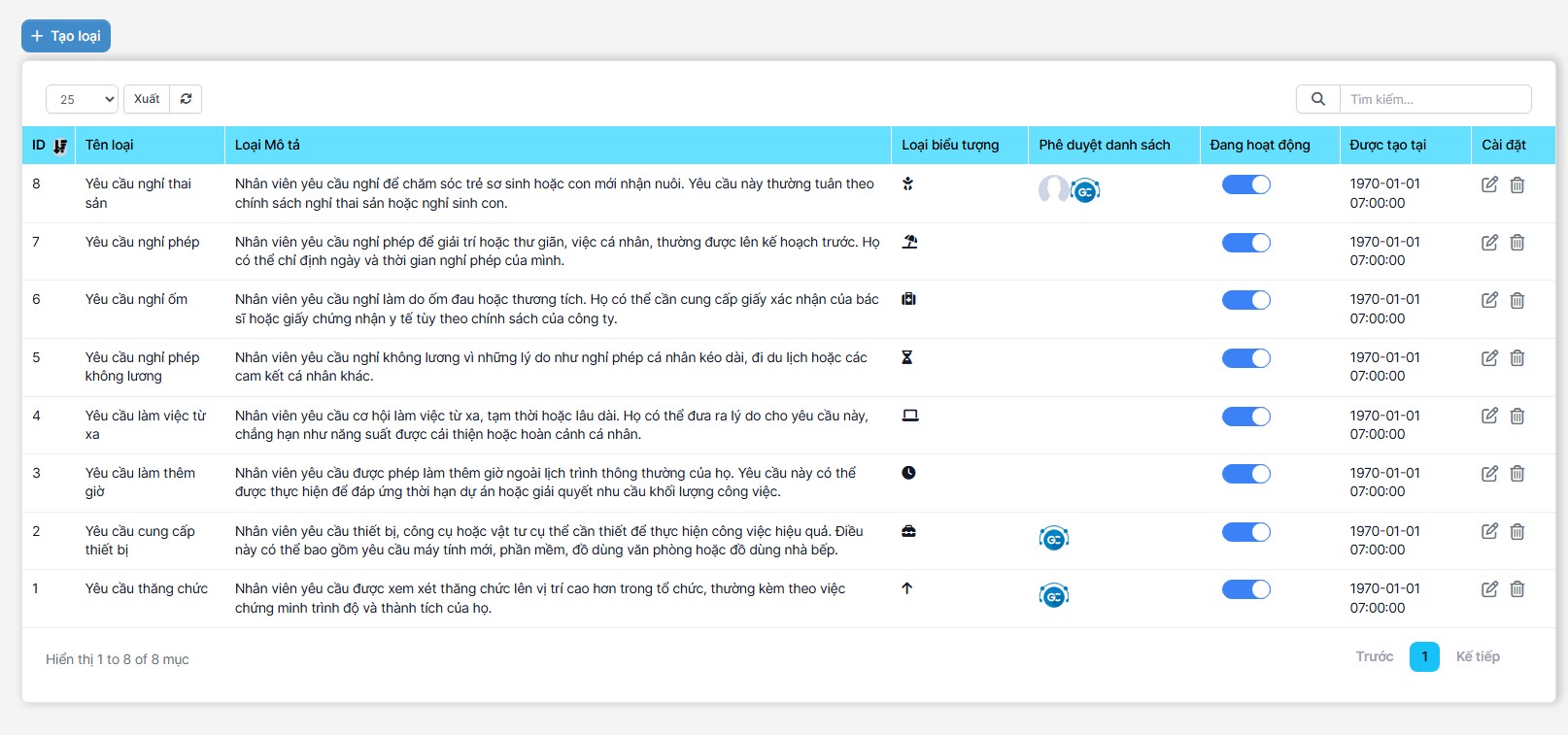Toggle active state for 'Yêu cầu nghỉ thai sản'

coord(1245,184)
